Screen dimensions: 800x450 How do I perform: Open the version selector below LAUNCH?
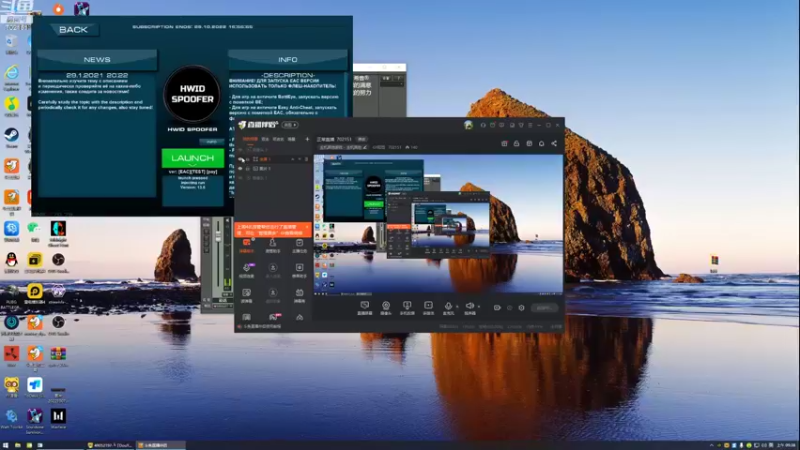point(193,172)
